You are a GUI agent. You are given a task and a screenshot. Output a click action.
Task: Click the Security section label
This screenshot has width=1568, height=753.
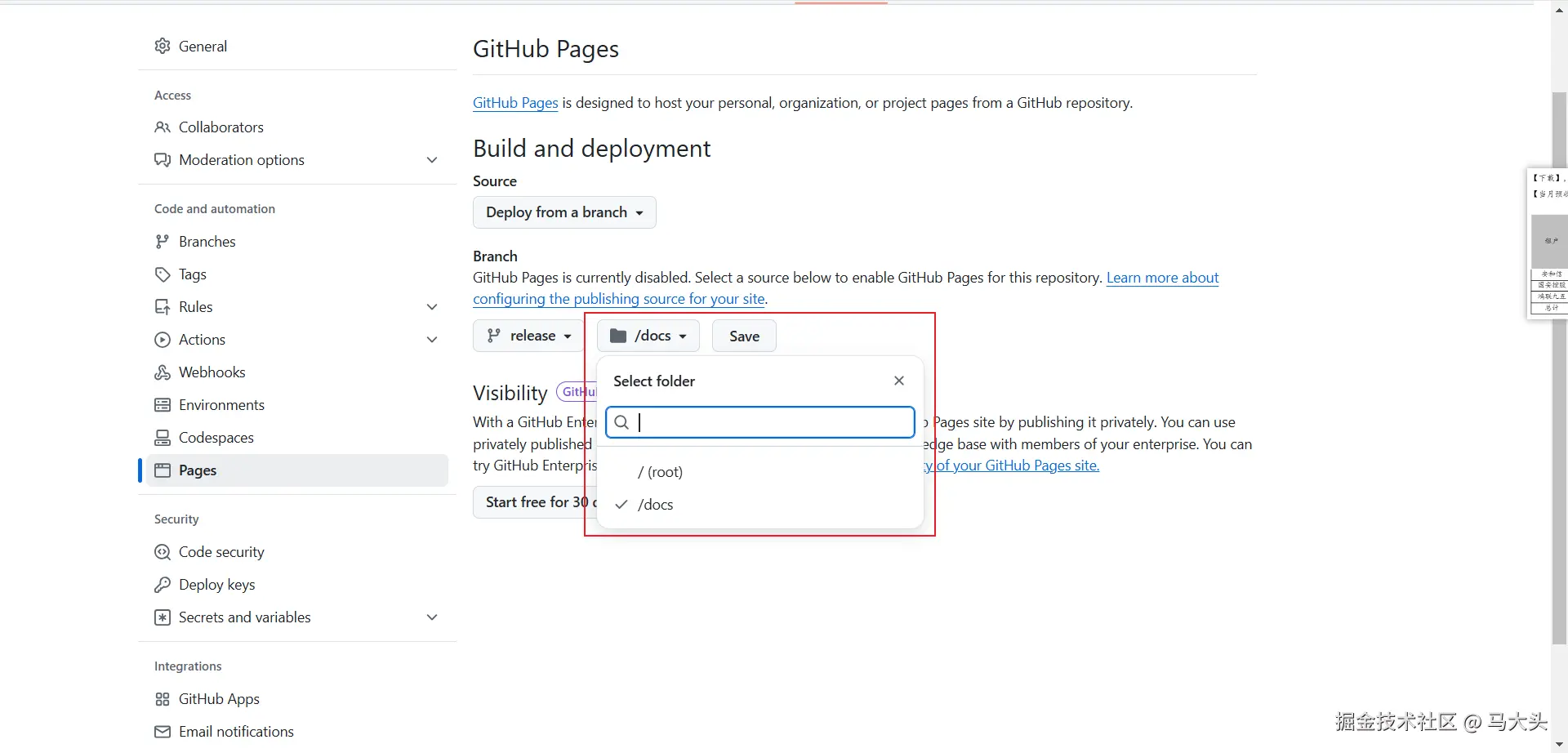tap(176, 519)
